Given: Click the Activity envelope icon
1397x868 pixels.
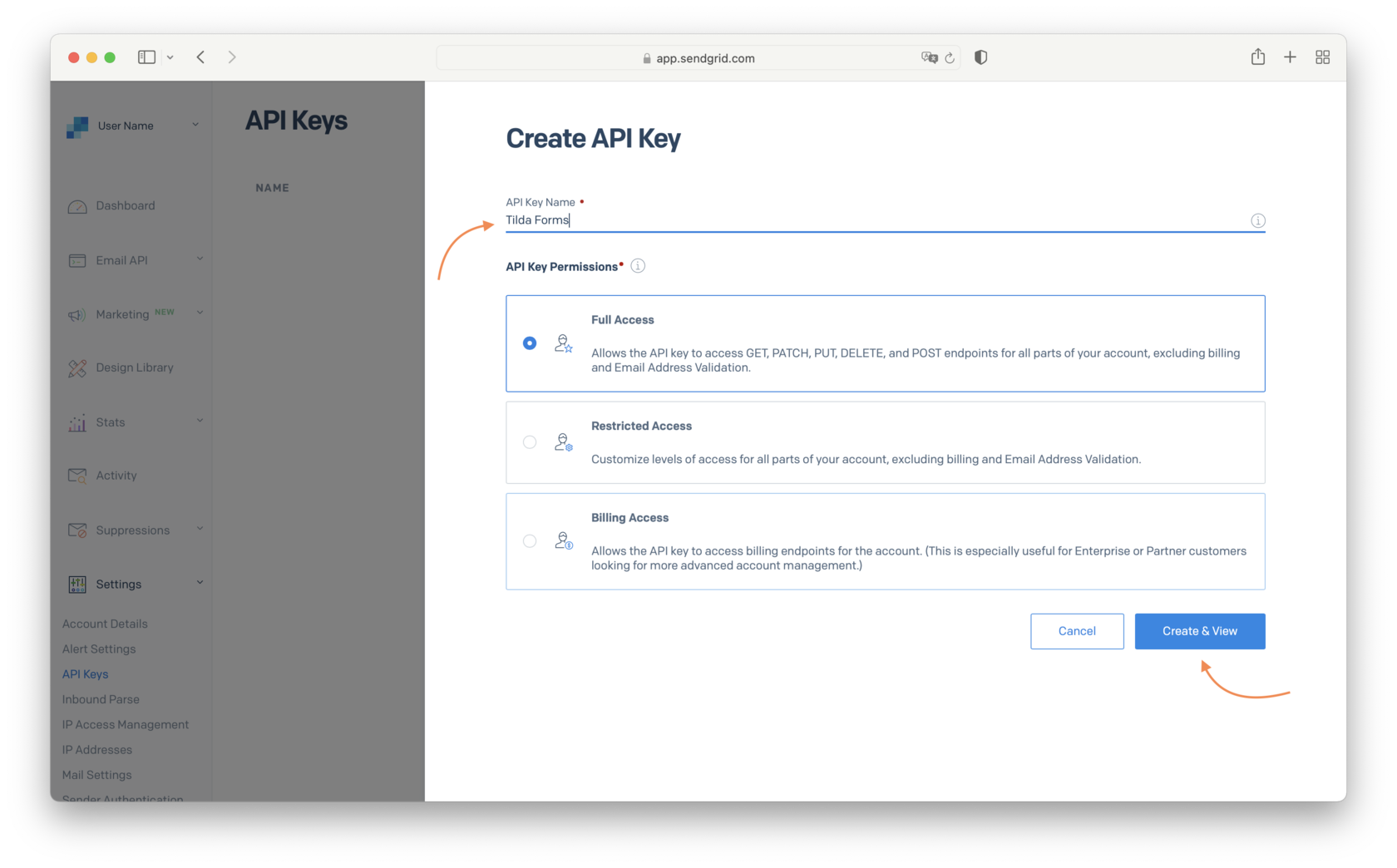Looking at the screenshot, I should [77, 476].
